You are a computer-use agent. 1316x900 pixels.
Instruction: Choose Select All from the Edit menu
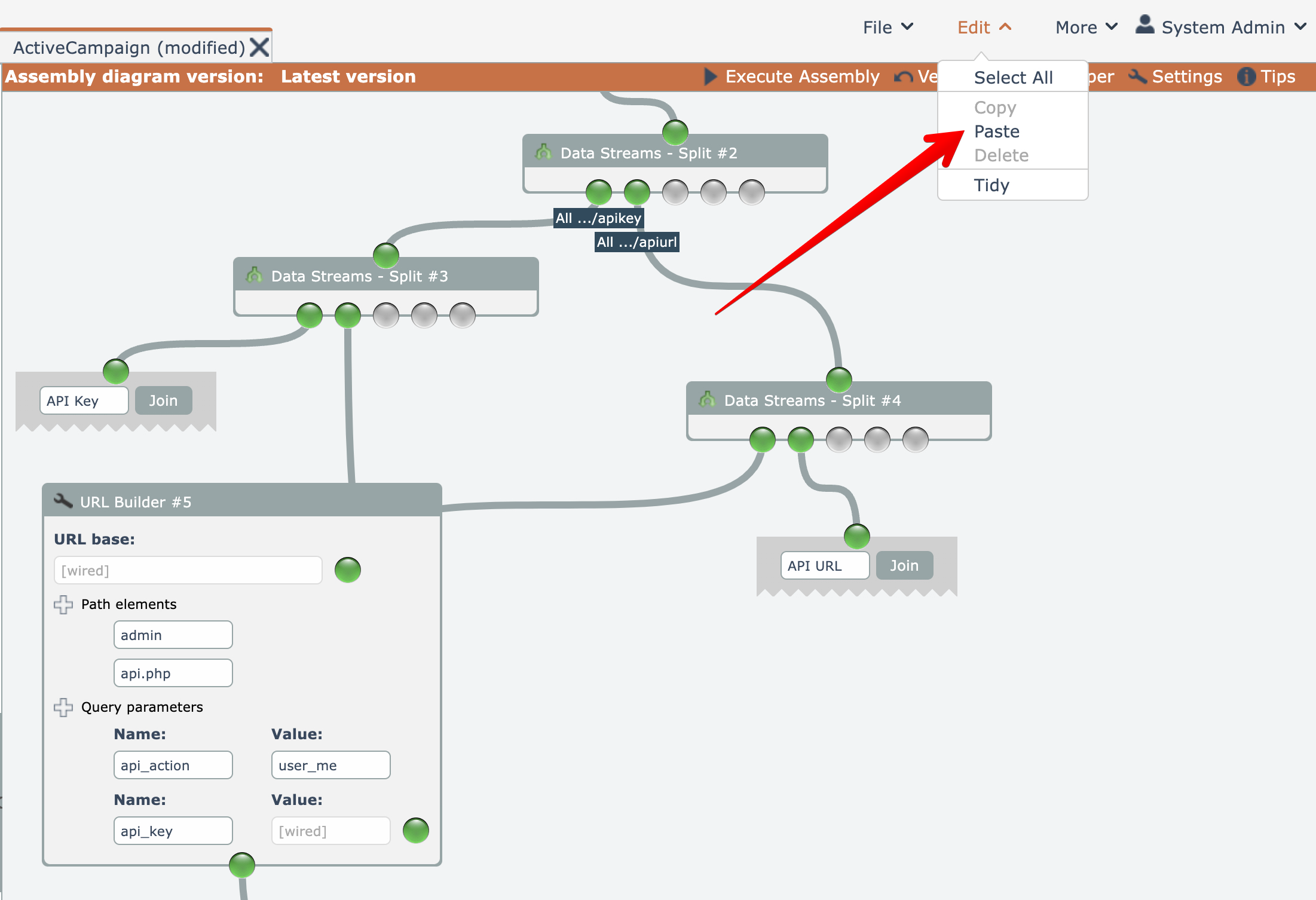point(1013,78)
